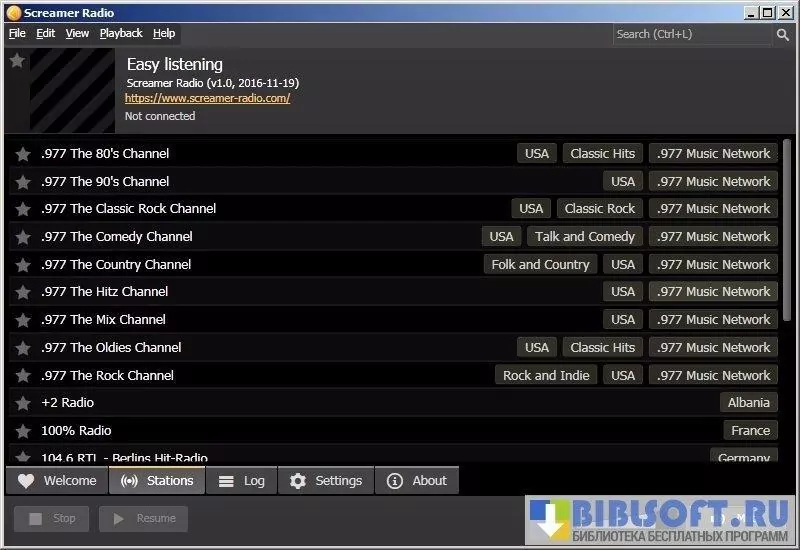Screen dimensions: 800x550
Task: Select .977 The Hitz Channel station
Action: point(105,292)
